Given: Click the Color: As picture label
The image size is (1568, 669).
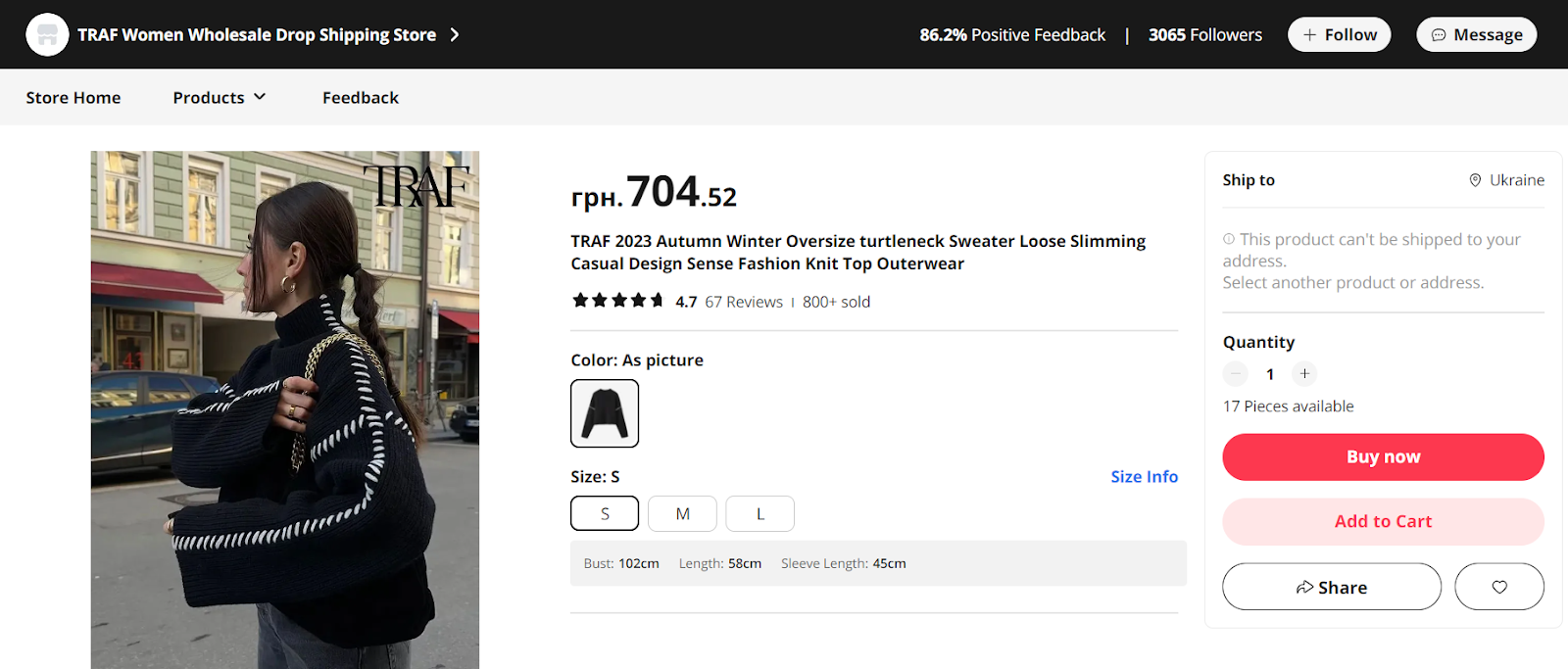Looking at the screenshot, I should click(x=637, y=359).
